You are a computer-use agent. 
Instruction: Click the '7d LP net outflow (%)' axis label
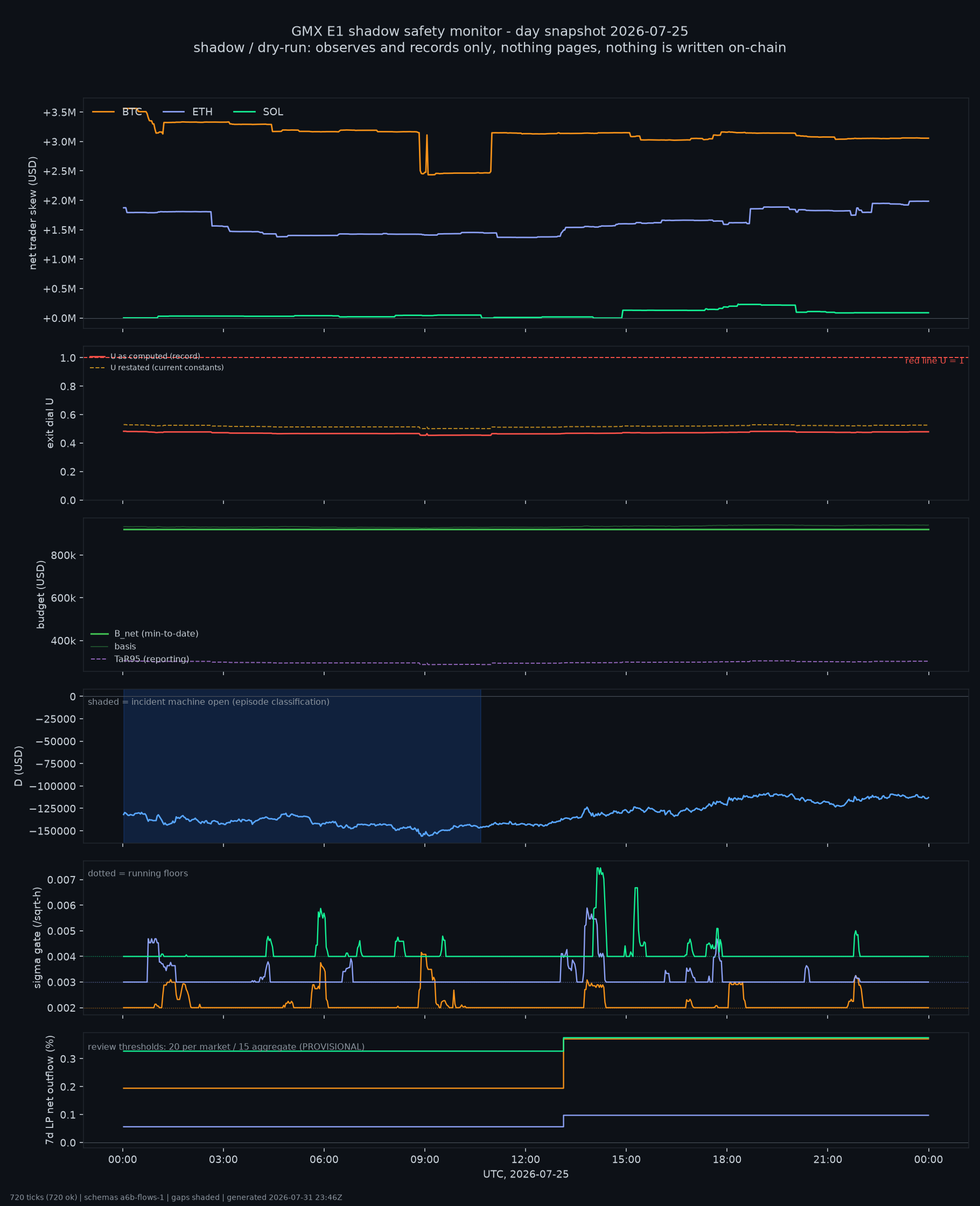(50, 1090)
